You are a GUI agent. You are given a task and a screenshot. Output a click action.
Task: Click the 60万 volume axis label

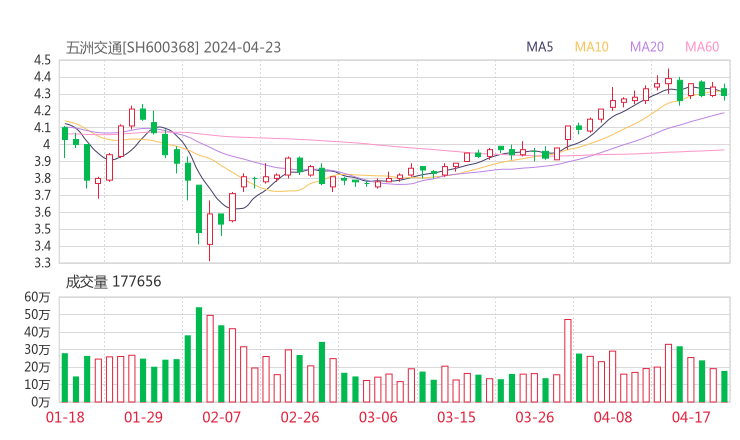[37, 297]
